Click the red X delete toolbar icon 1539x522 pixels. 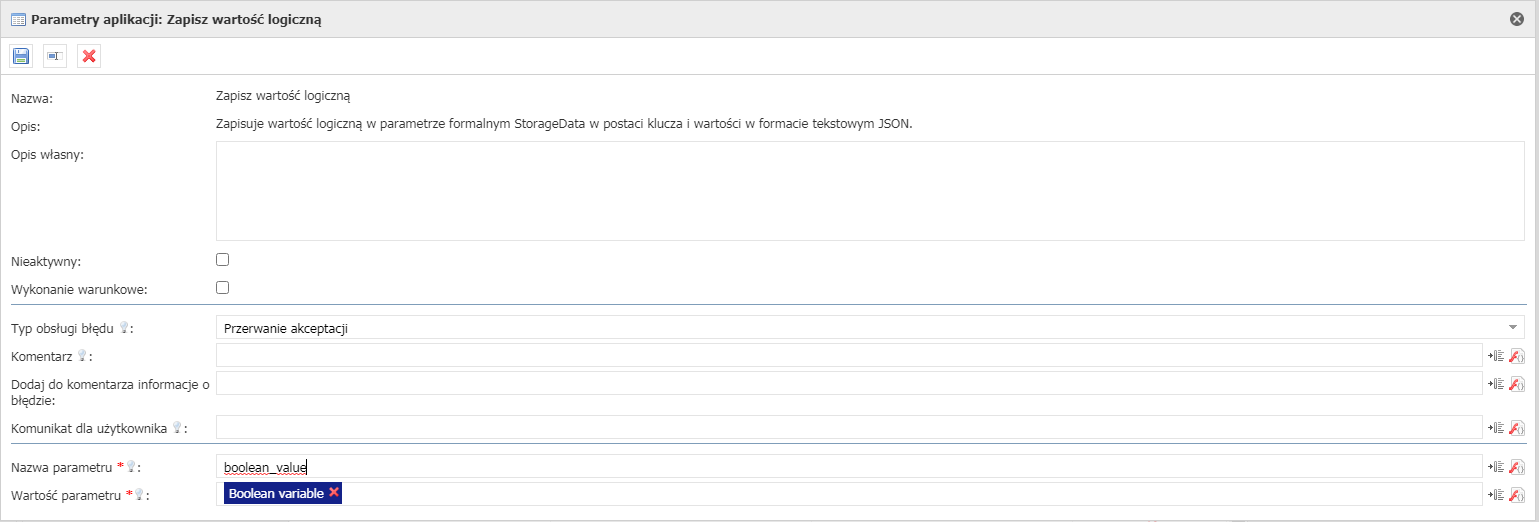(x=89, y=56)
